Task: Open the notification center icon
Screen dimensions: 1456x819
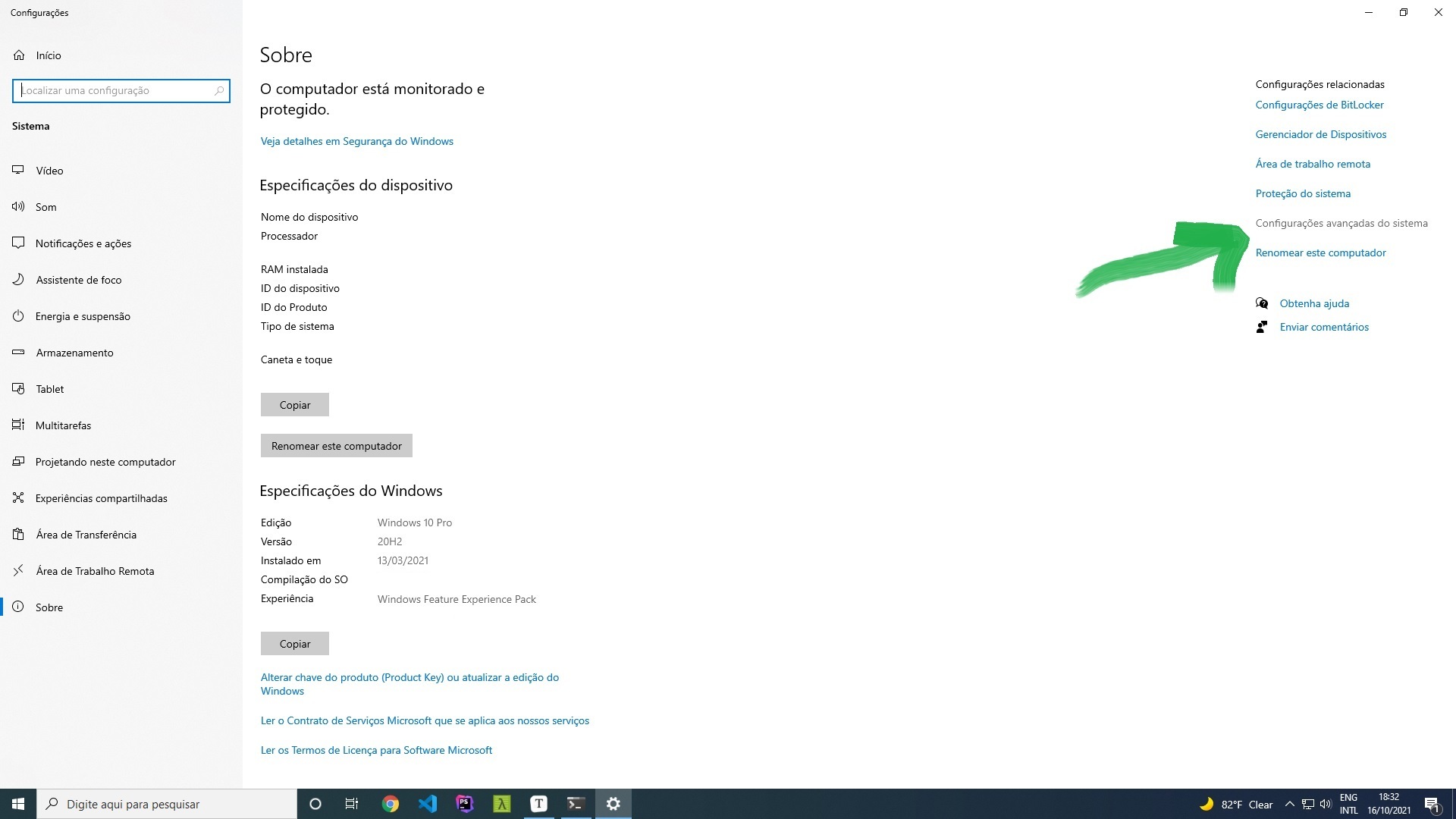Action: click(x=1432, y=804)
